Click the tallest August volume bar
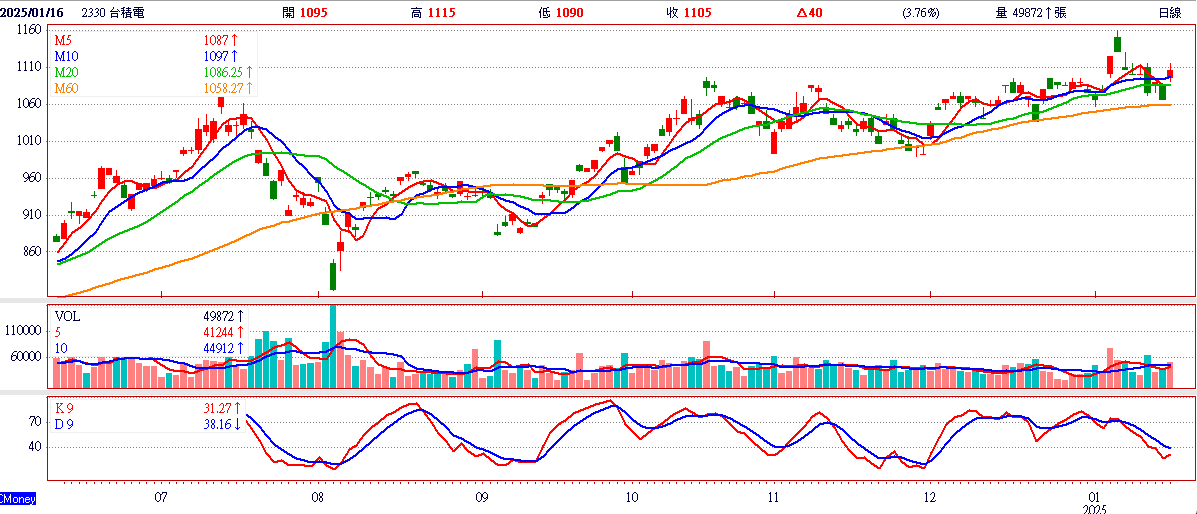Image resolution: width=1197 pixels, height=514 pixels. pyautogui.click(x=333, y=346)
